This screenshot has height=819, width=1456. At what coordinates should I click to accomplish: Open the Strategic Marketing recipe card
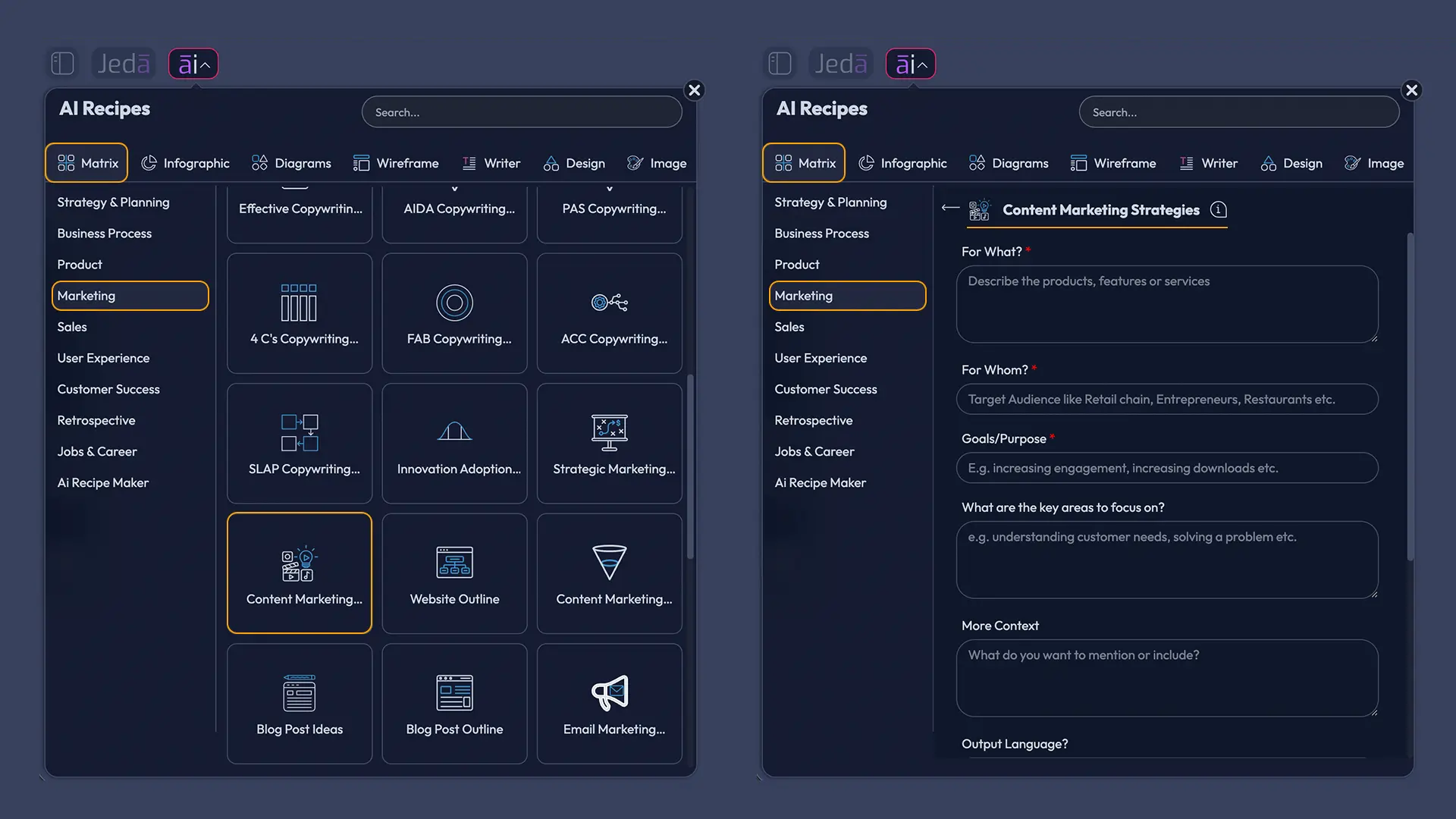pyautogui.click(x=610, y=444)
